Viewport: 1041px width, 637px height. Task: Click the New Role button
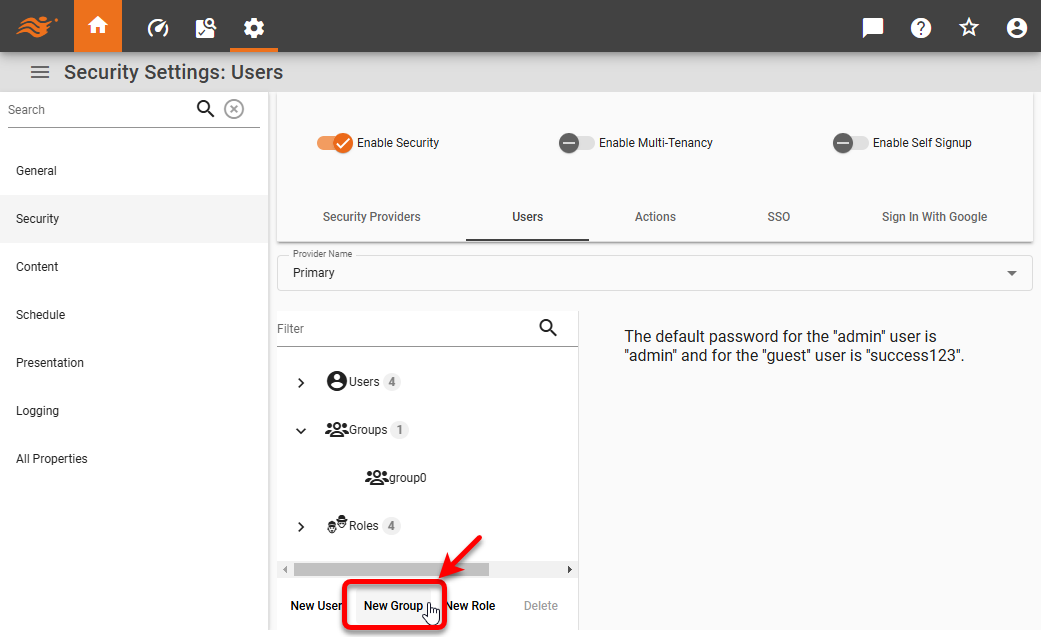click(469, 605)
